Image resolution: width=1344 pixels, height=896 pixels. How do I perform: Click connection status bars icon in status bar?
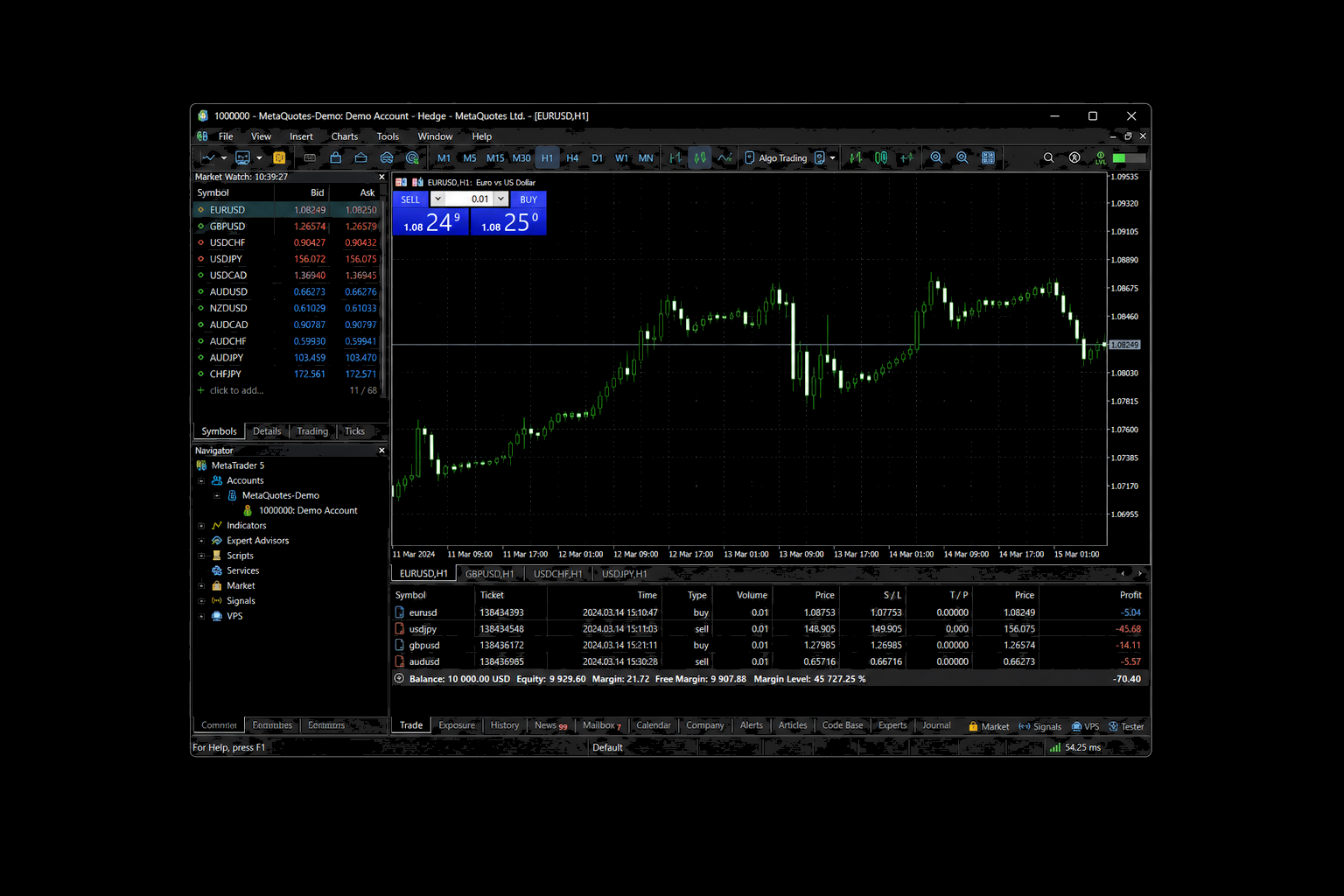coord(1054,747)
